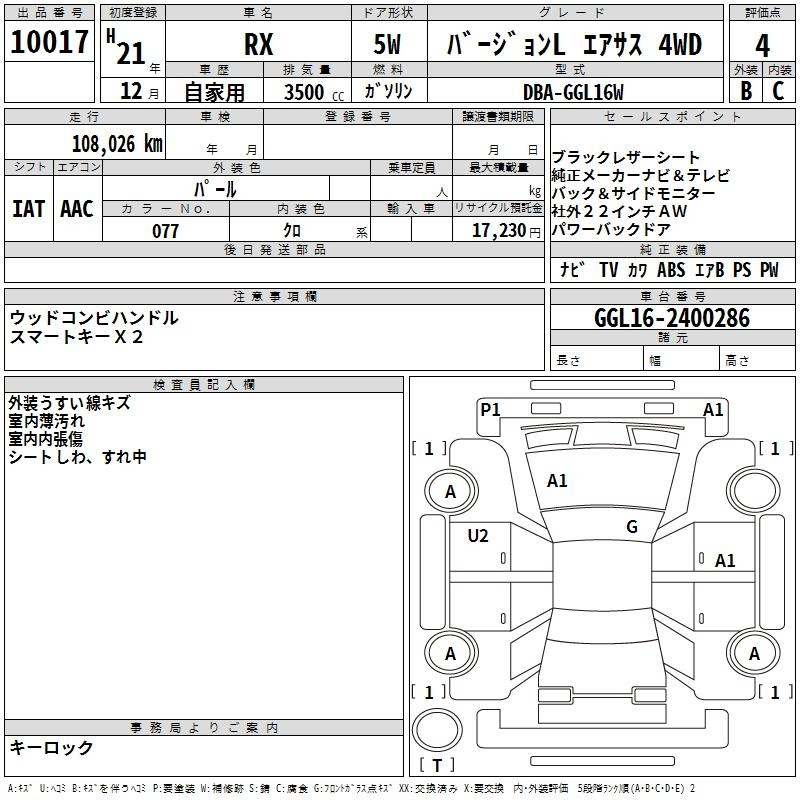Click the lot number 10017

pos(49,42)
